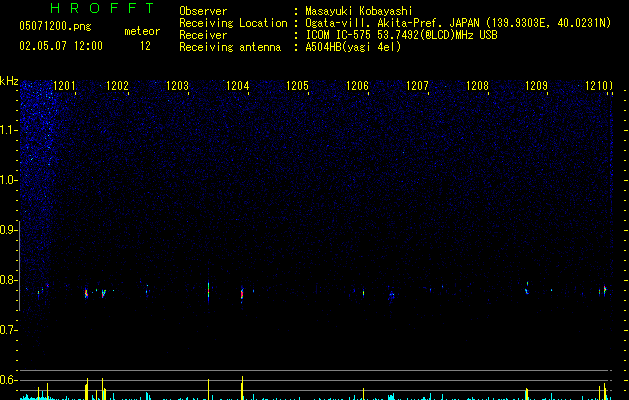The height and width of the screenshot is (400, 629).
Task: Click the 1208 time marker
Action: pos(477,85)
